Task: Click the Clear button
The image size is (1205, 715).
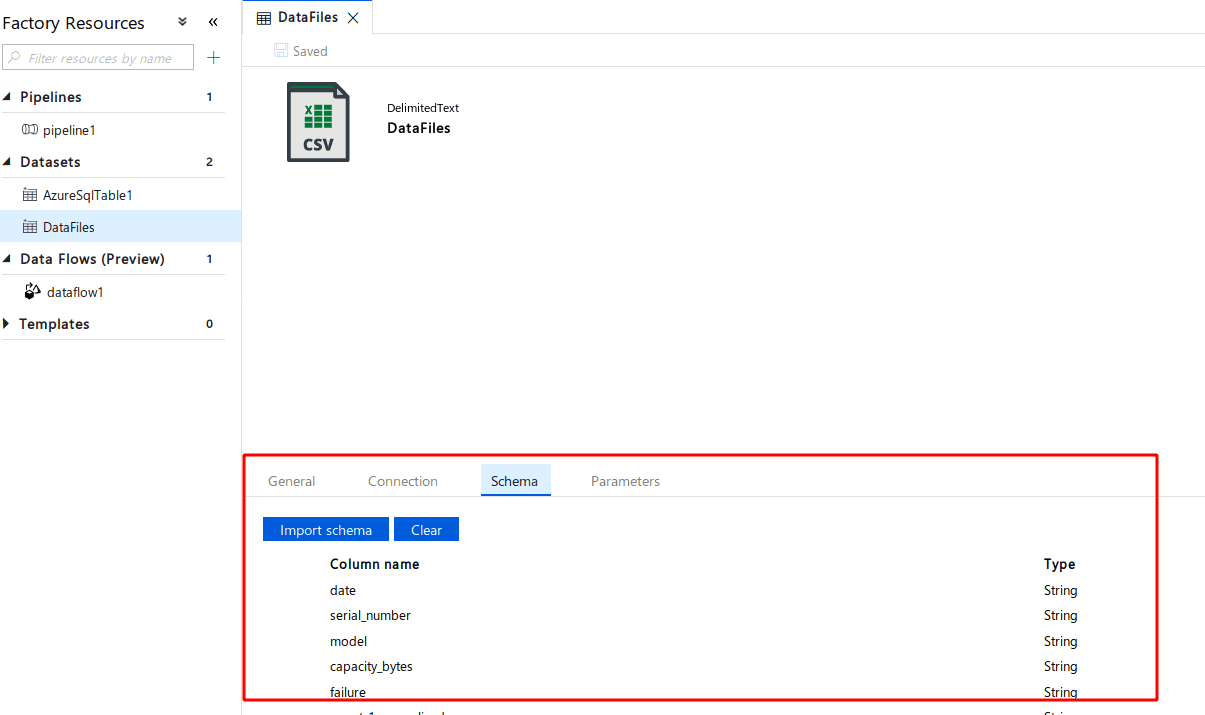Action: [426, 530]
